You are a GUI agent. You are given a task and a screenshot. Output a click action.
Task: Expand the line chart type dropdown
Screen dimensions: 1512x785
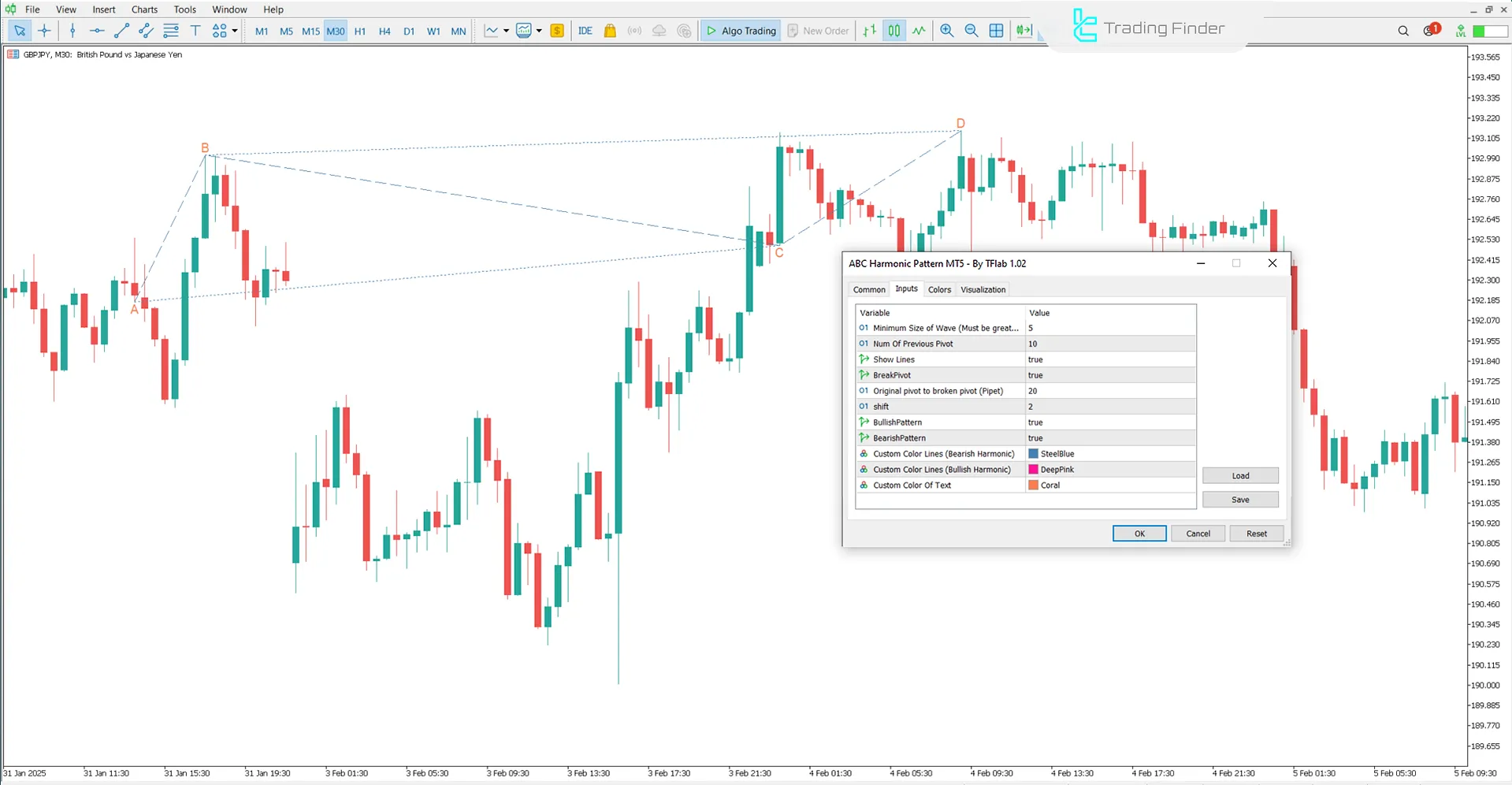click(507, 31)
